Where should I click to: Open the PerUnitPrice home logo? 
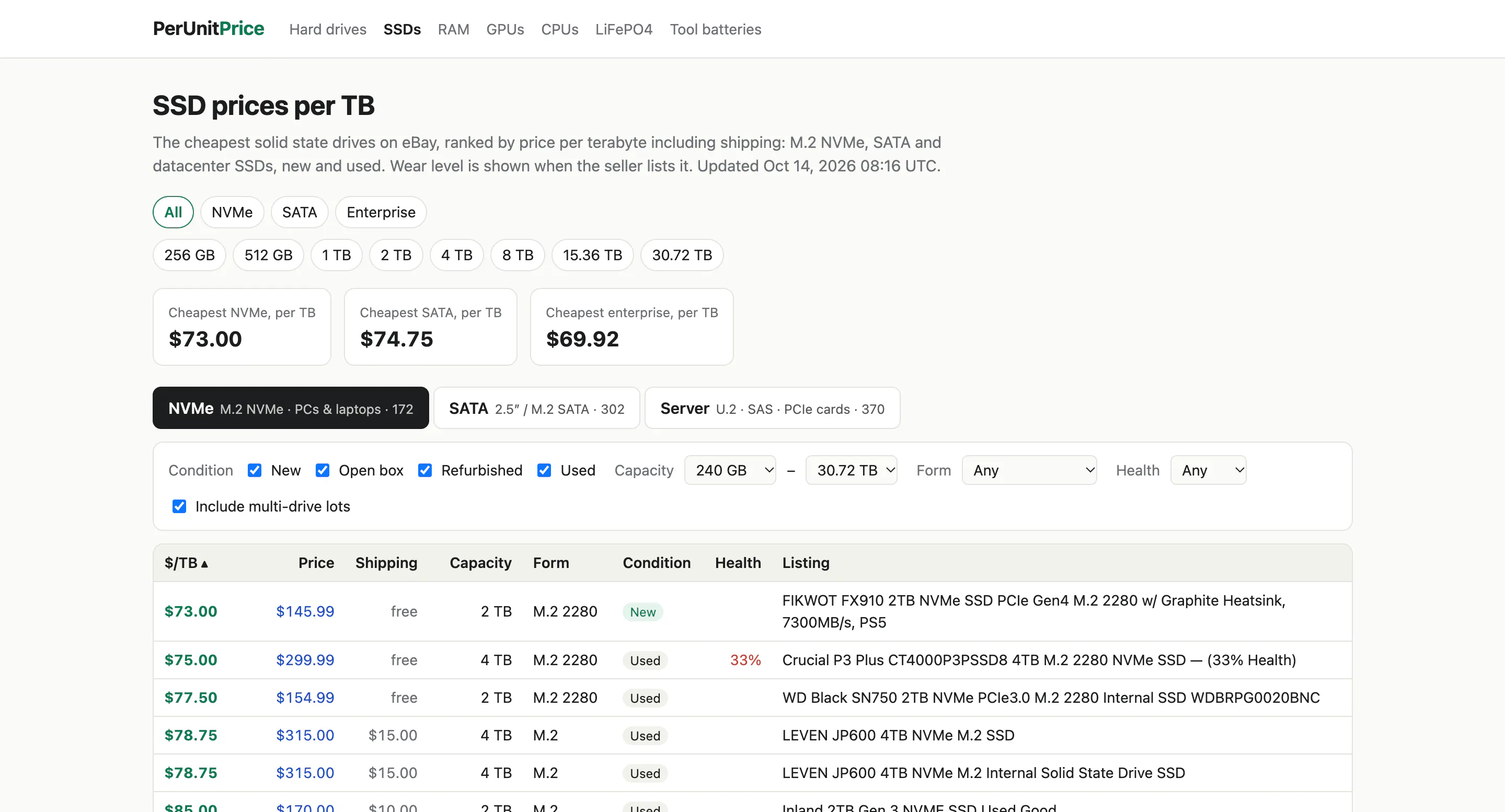point(208,29)
